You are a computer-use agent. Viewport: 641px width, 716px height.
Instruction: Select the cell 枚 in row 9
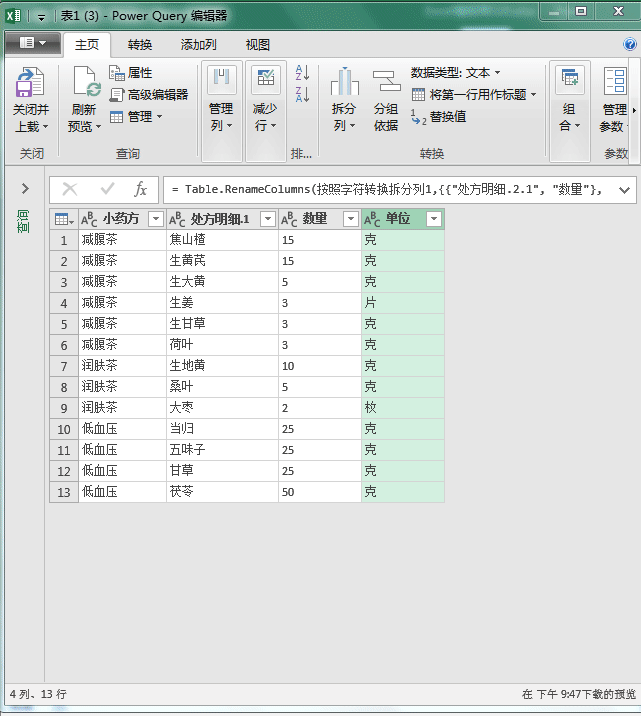coord(403,408)
